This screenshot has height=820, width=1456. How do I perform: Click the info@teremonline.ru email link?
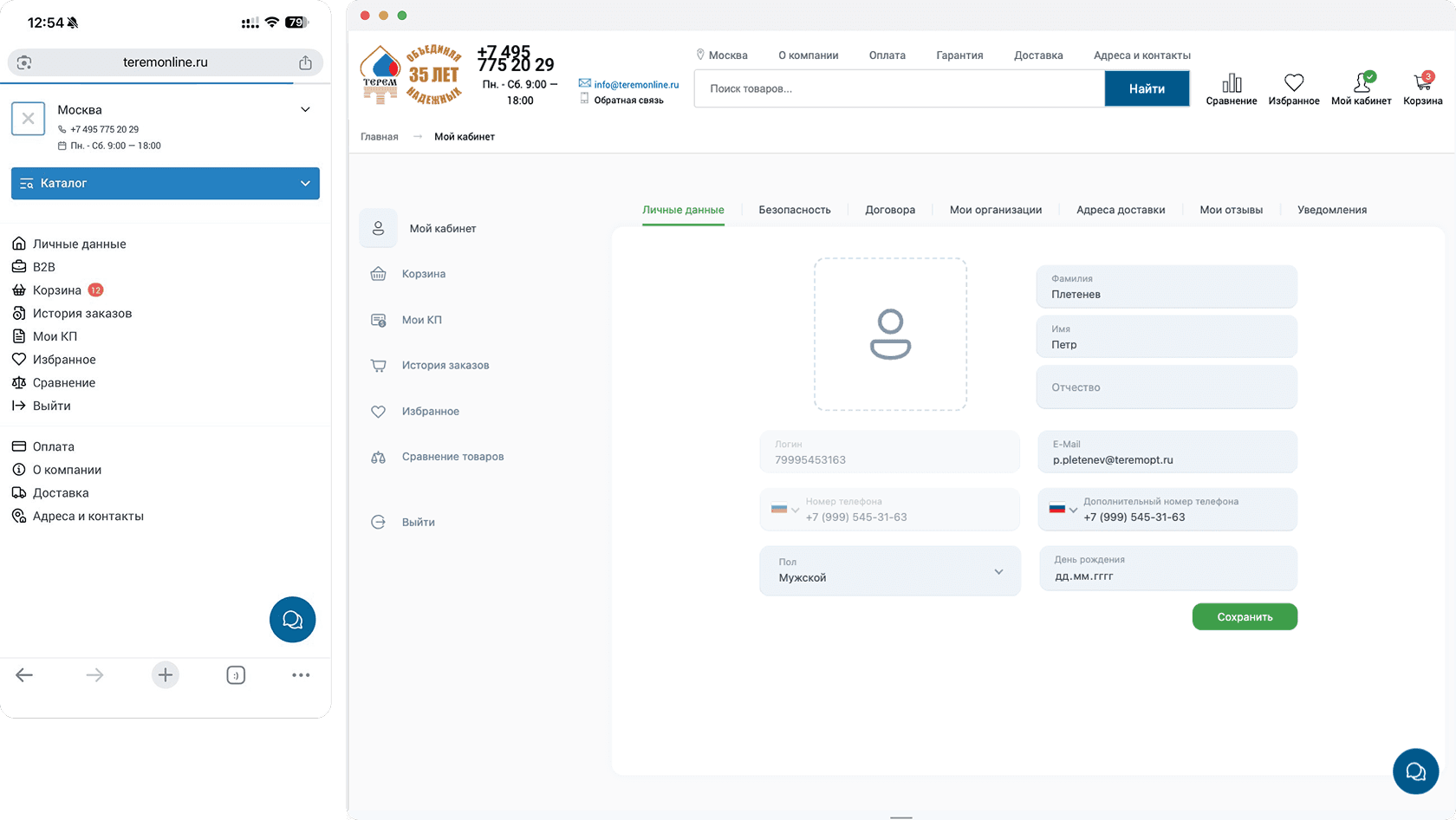tap(636, 84)
